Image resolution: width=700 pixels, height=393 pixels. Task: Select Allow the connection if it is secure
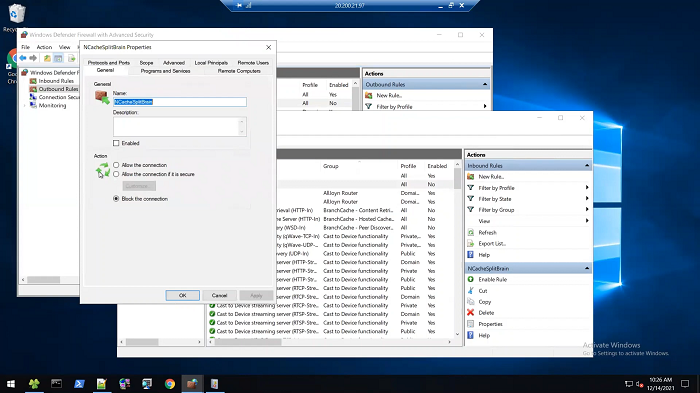[116, 174]
